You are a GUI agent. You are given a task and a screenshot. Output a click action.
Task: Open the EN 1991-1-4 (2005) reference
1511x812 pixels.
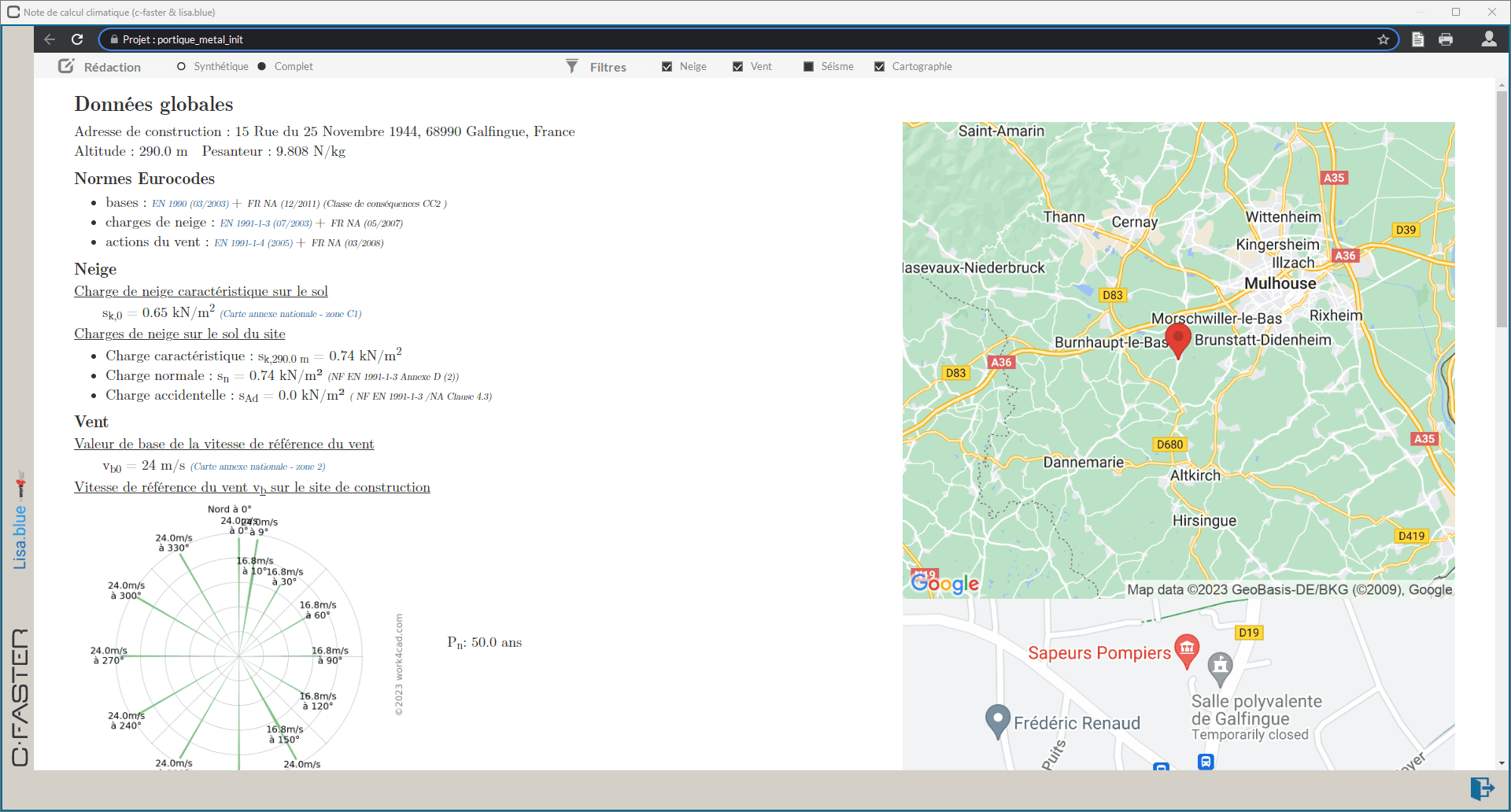[253, 243]
